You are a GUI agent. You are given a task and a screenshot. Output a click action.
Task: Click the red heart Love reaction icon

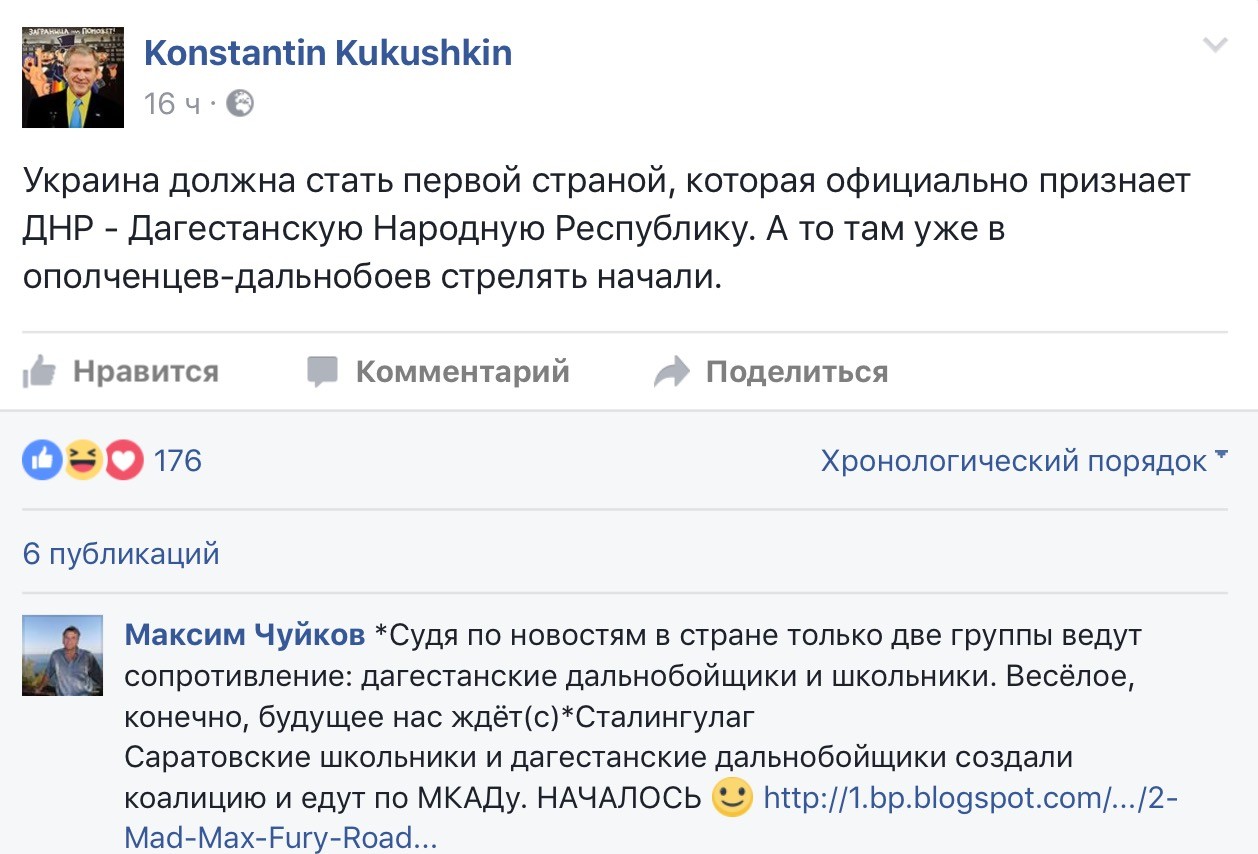(x=124, y=460)
